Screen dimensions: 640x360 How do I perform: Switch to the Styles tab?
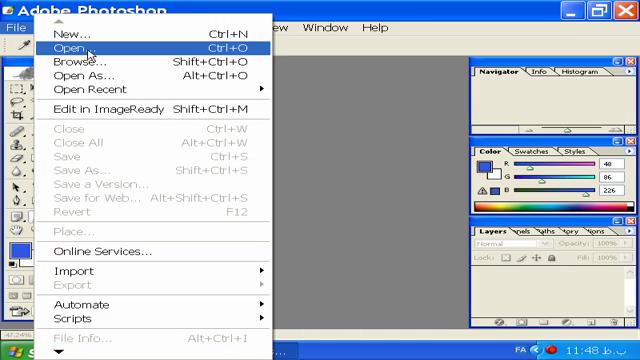click(574, 151)
